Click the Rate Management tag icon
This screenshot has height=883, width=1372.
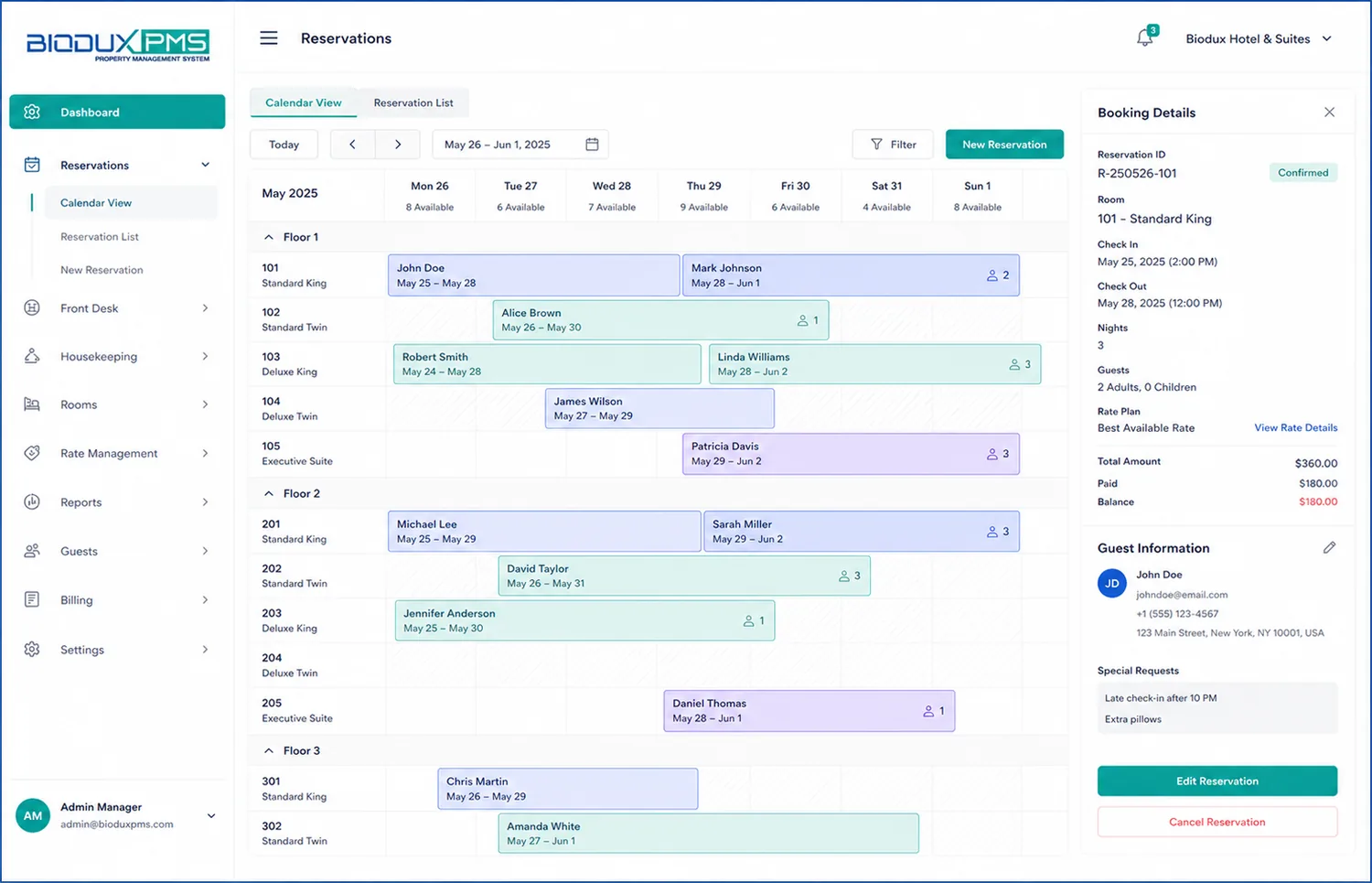[x=32, y=453]
